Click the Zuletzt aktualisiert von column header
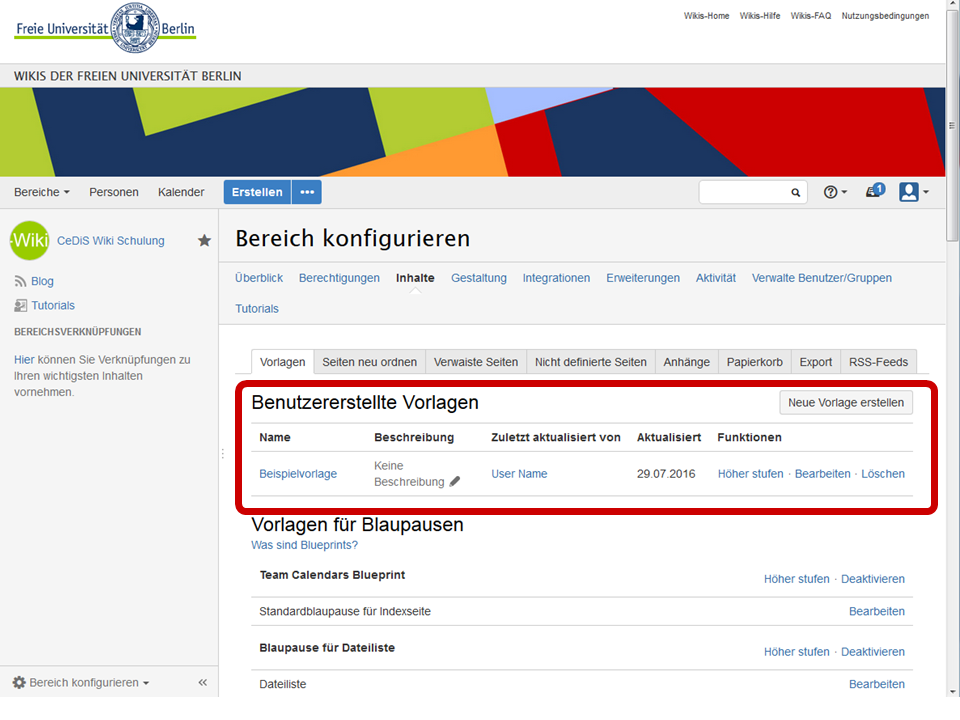Screen dimensions: 960x720 [x=556, y=437]
